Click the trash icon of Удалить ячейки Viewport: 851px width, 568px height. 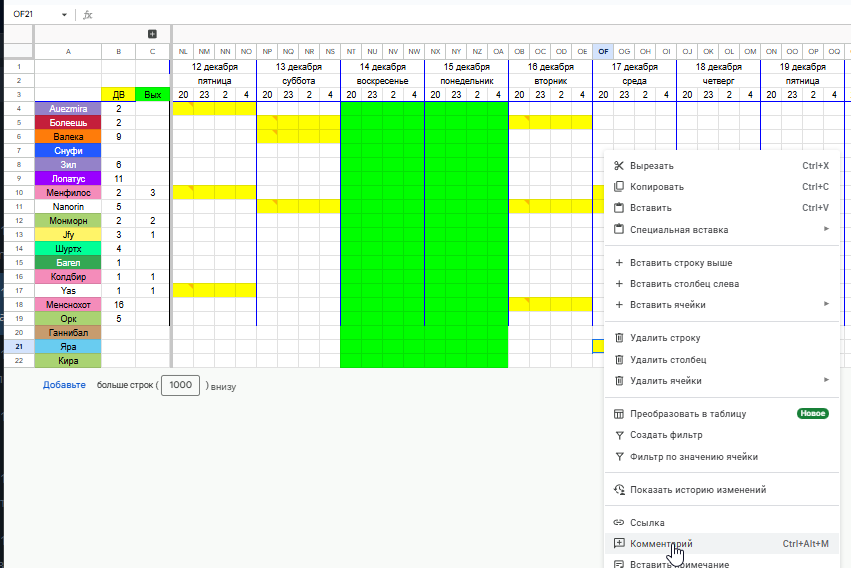619,380
